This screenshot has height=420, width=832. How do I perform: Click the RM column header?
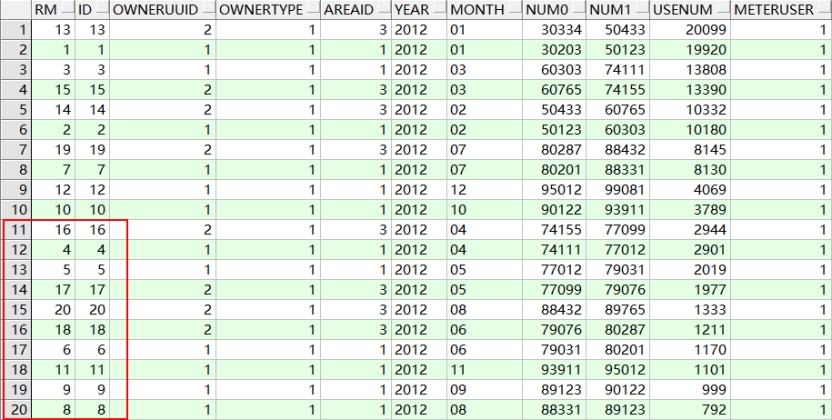[x=45, y=9]
